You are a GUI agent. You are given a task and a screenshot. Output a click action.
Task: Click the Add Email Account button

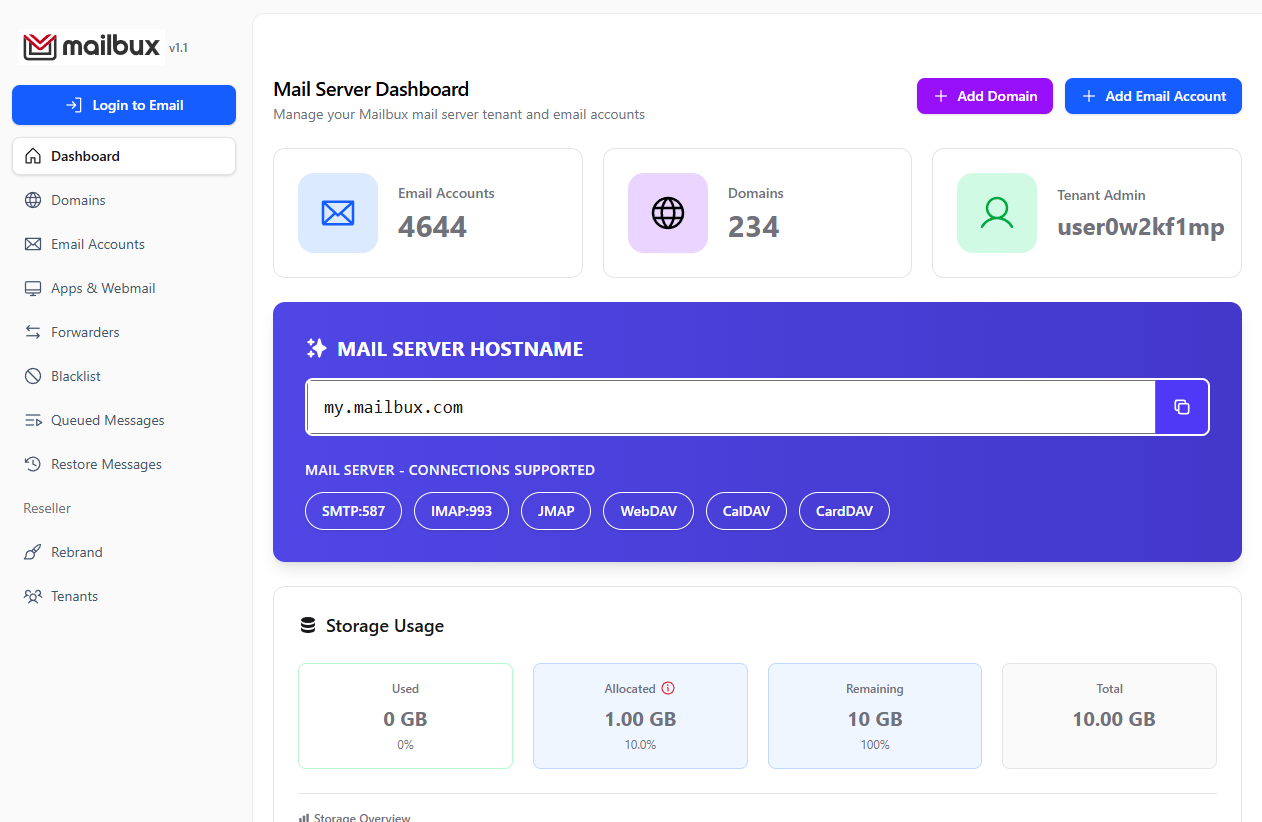tap(1153, 95)
